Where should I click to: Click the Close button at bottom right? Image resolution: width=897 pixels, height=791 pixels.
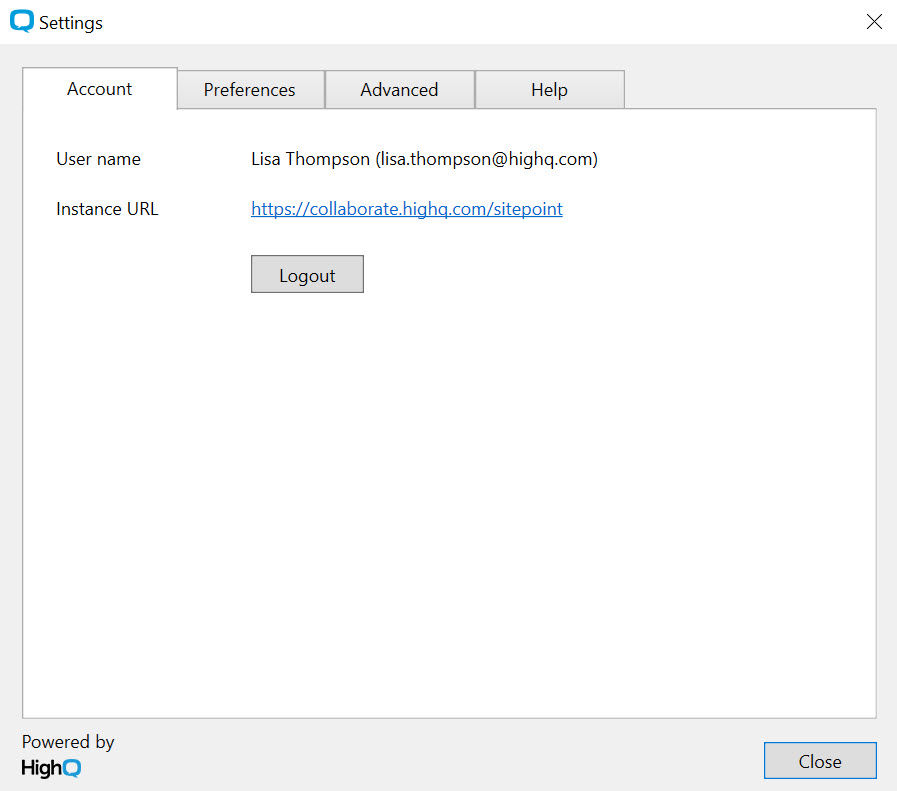pyautogui.click(x=819, y=761)
